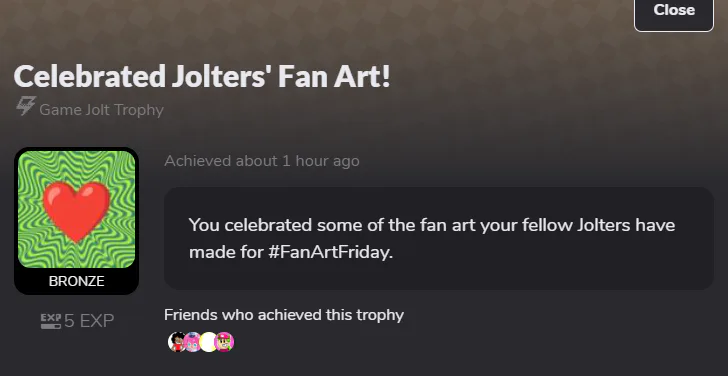Image resolution: width=728 pixels, height=376 pixels.
Task: Open the pink-haired blue-eyed friend avatar
Action: pos(192,342)
